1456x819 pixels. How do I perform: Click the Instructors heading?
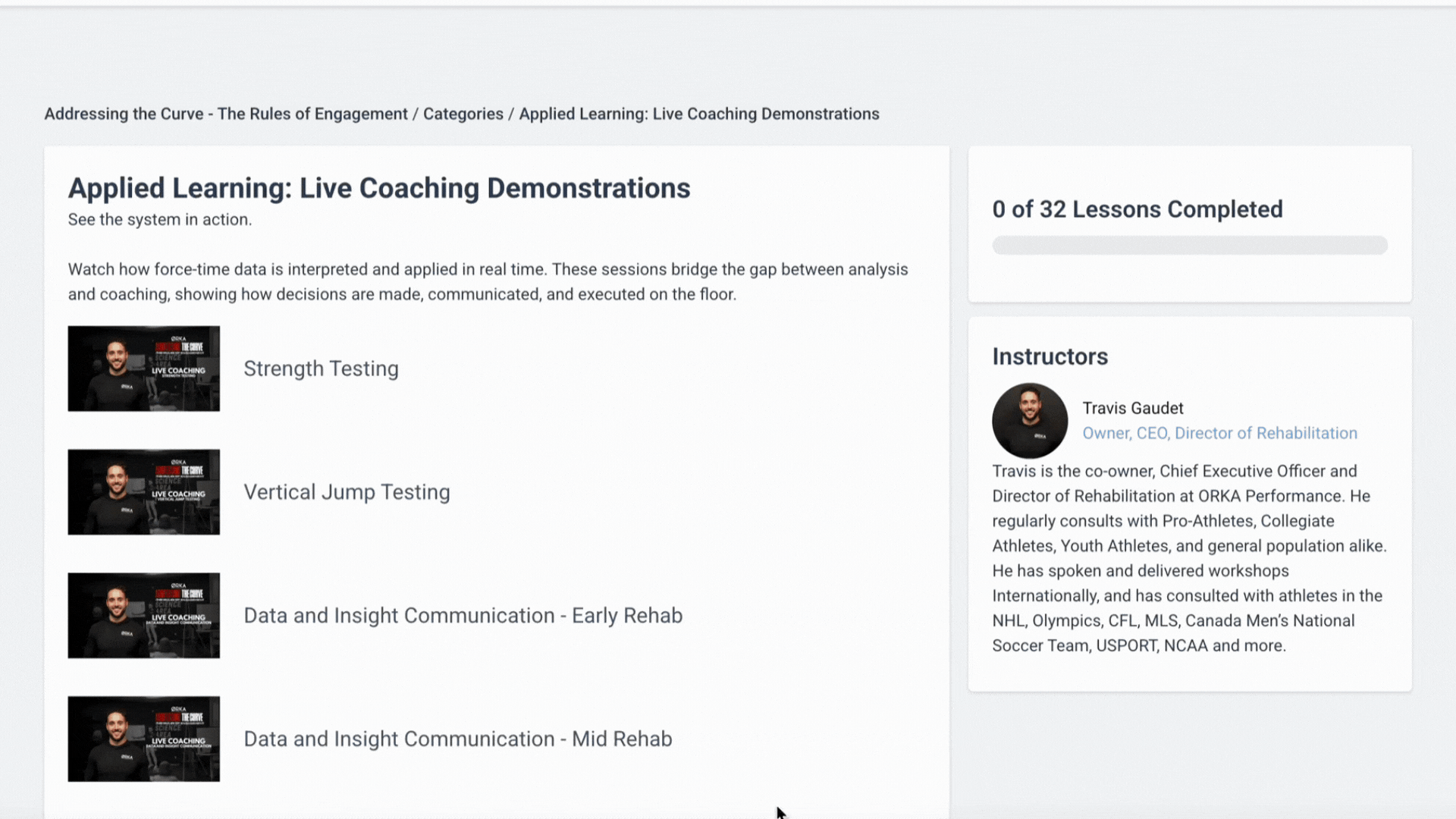click(x=1050, y=356)
